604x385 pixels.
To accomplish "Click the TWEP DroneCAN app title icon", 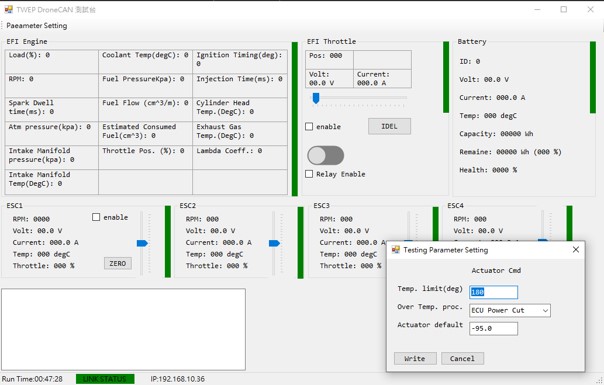I will (x=8, y=9).
